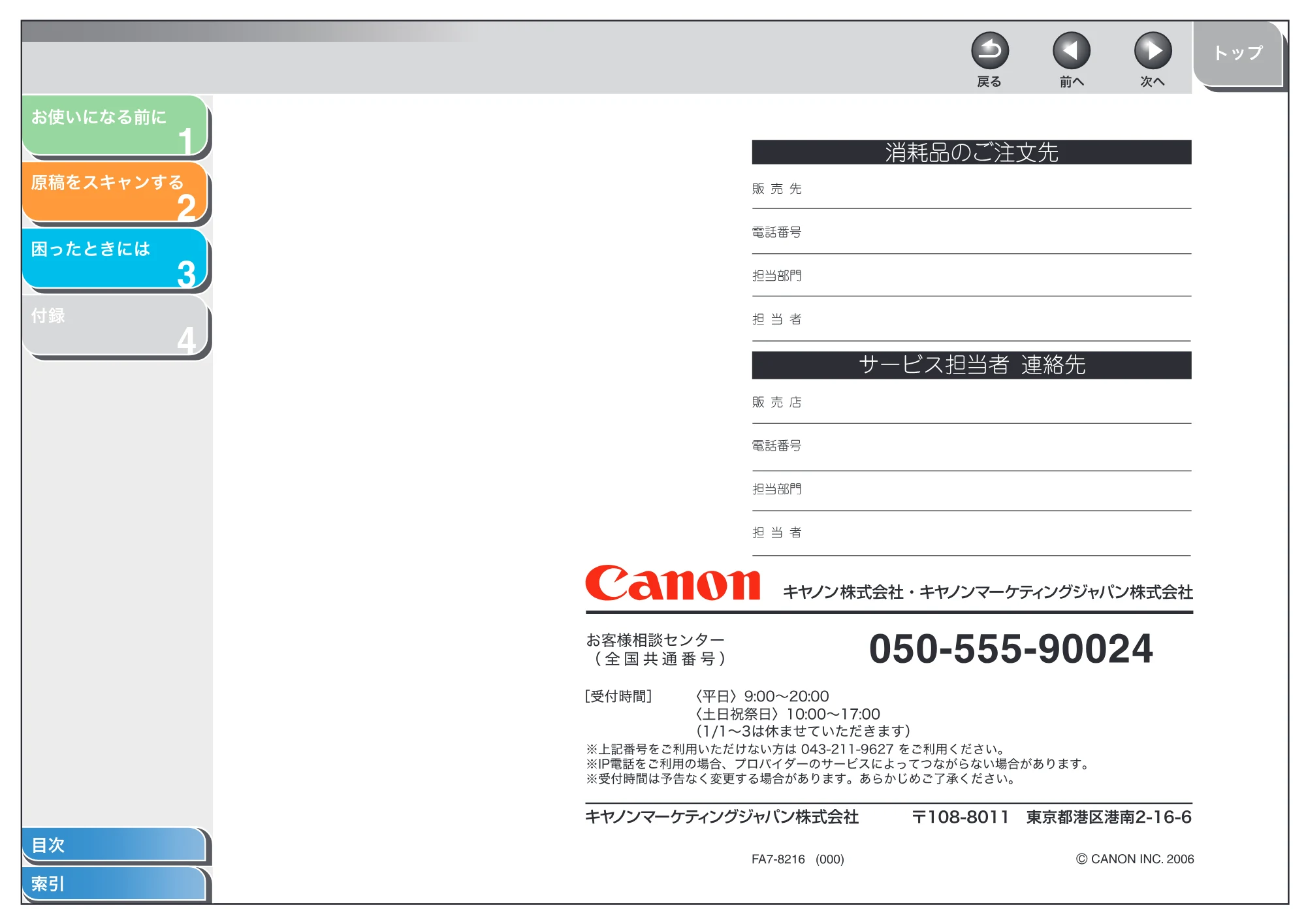Select chapter 4 付録 tab

(115, 325)
